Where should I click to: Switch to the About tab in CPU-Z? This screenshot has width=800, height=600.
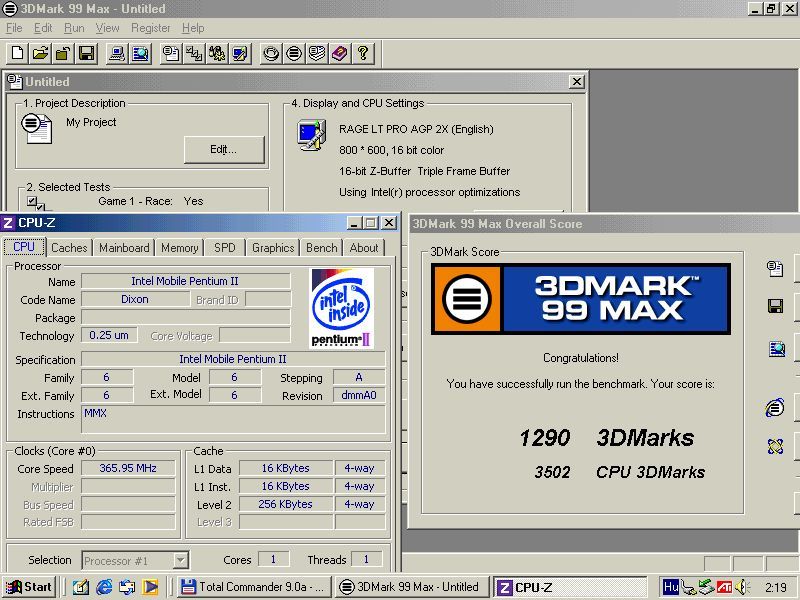pos(364,248)
